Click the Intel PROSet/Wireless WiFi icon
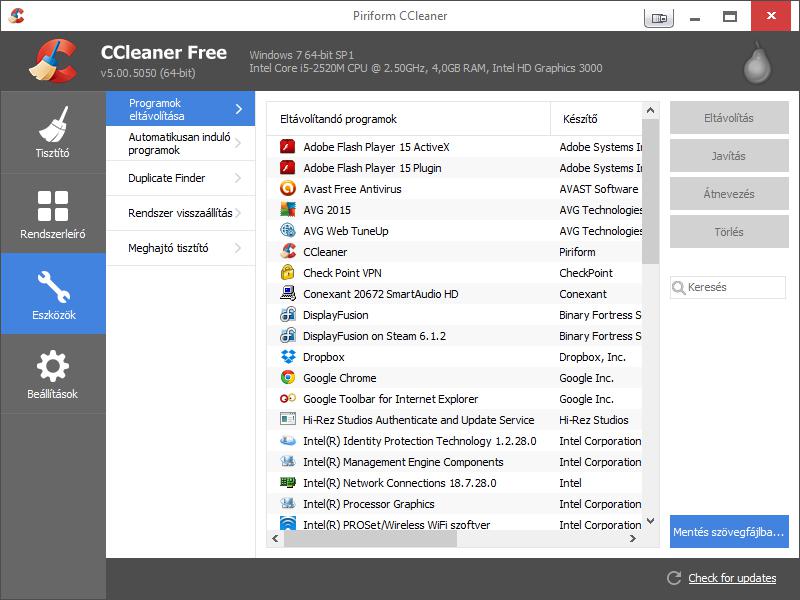800x600 pixels. coord(288,523)
